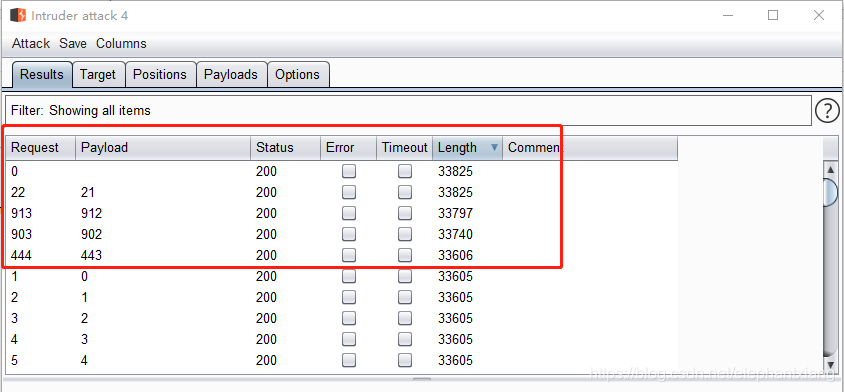Click the Length column sort arrow
844x392 pixels.
(x=495, y=148)
